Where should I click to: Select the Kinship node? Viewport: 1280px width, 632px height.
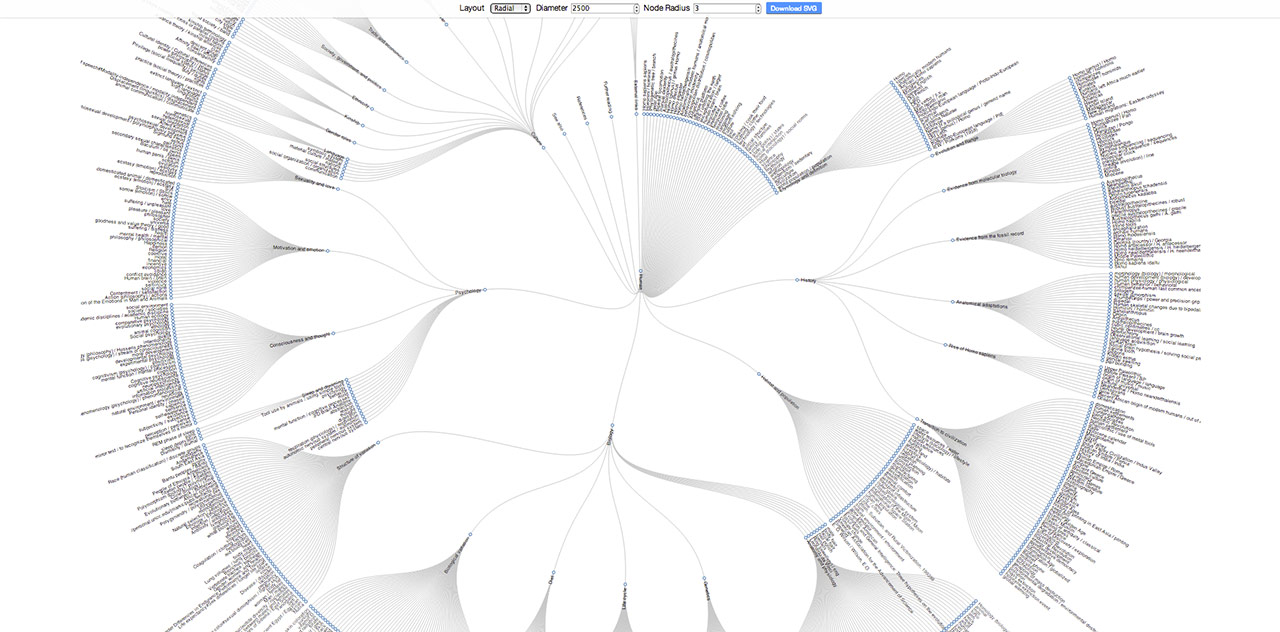click(x=363, y=127)
